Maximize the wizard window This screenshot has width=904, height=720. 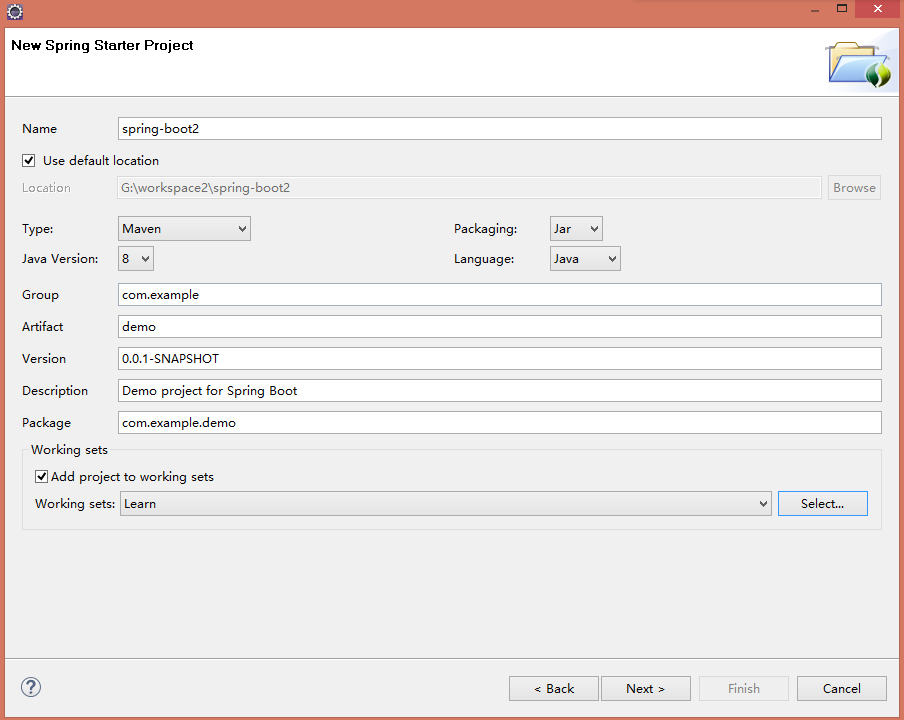coord(842,9)
